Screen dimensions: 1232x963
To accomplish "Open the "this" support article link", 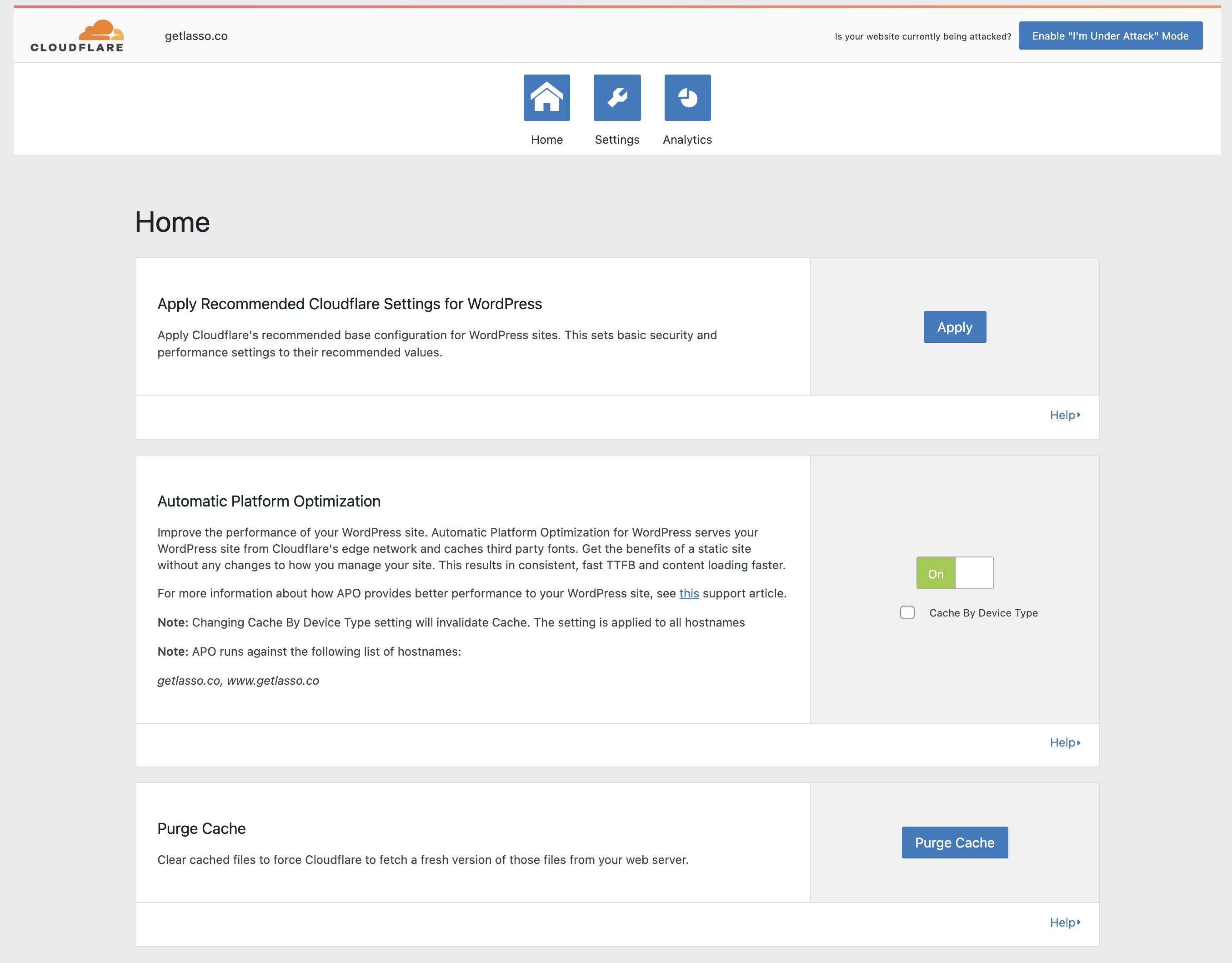I will tap(689, 593).
